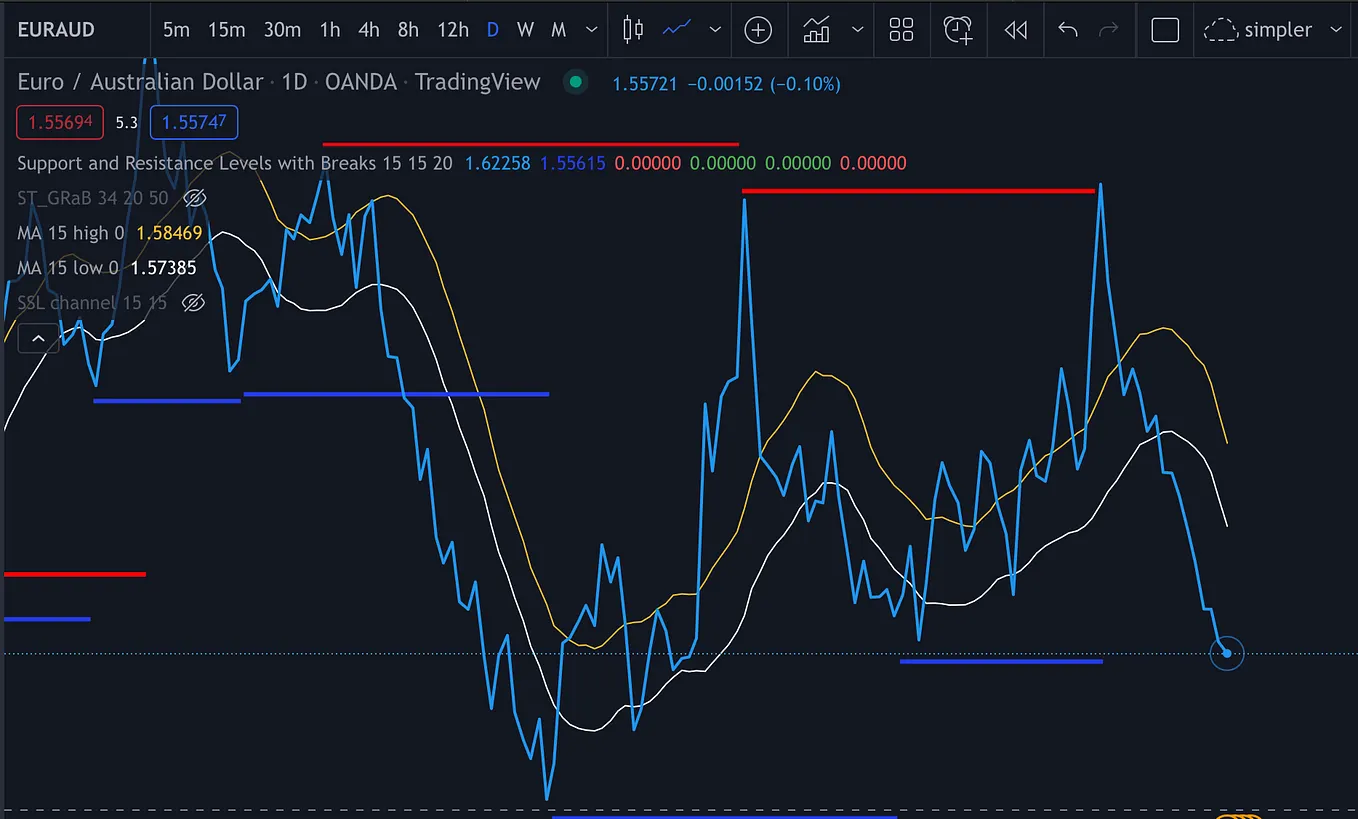Screen dimensions: 1358x819
Task: Open the indicator templates grid icon
Action: click(x=902, y=30)
